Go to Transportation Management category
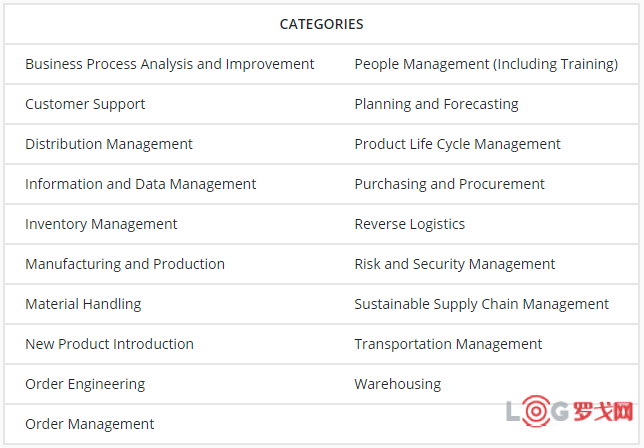 point(448,344)
